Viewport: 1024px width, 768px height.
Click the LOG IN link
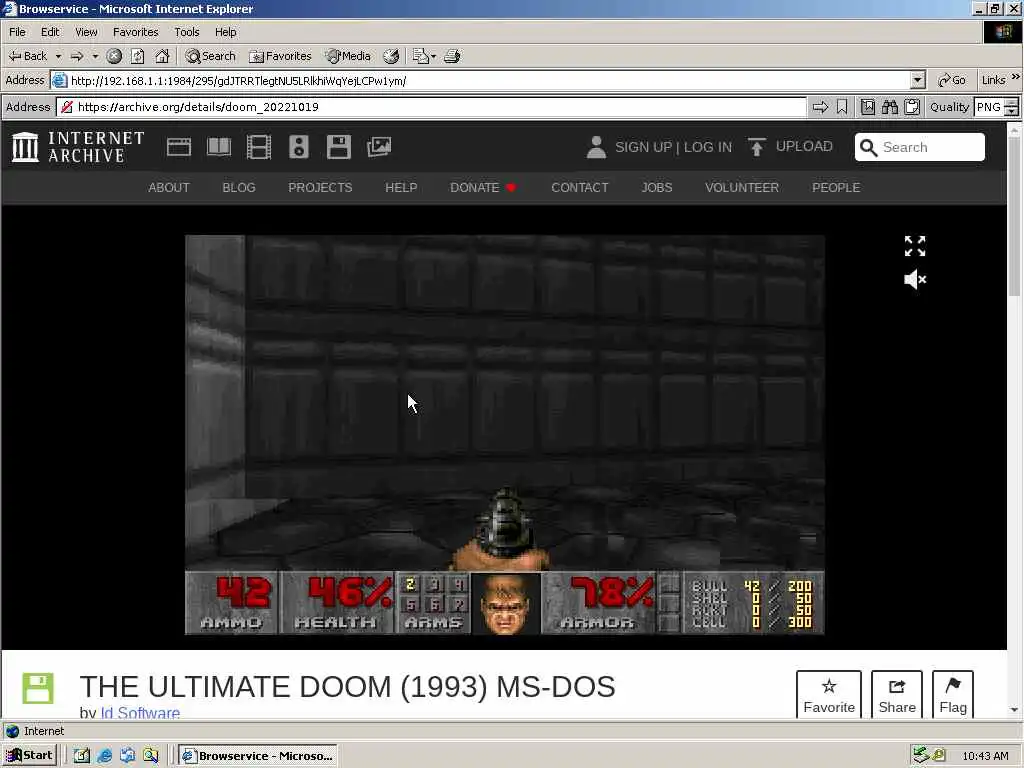[x=708, y=147]
